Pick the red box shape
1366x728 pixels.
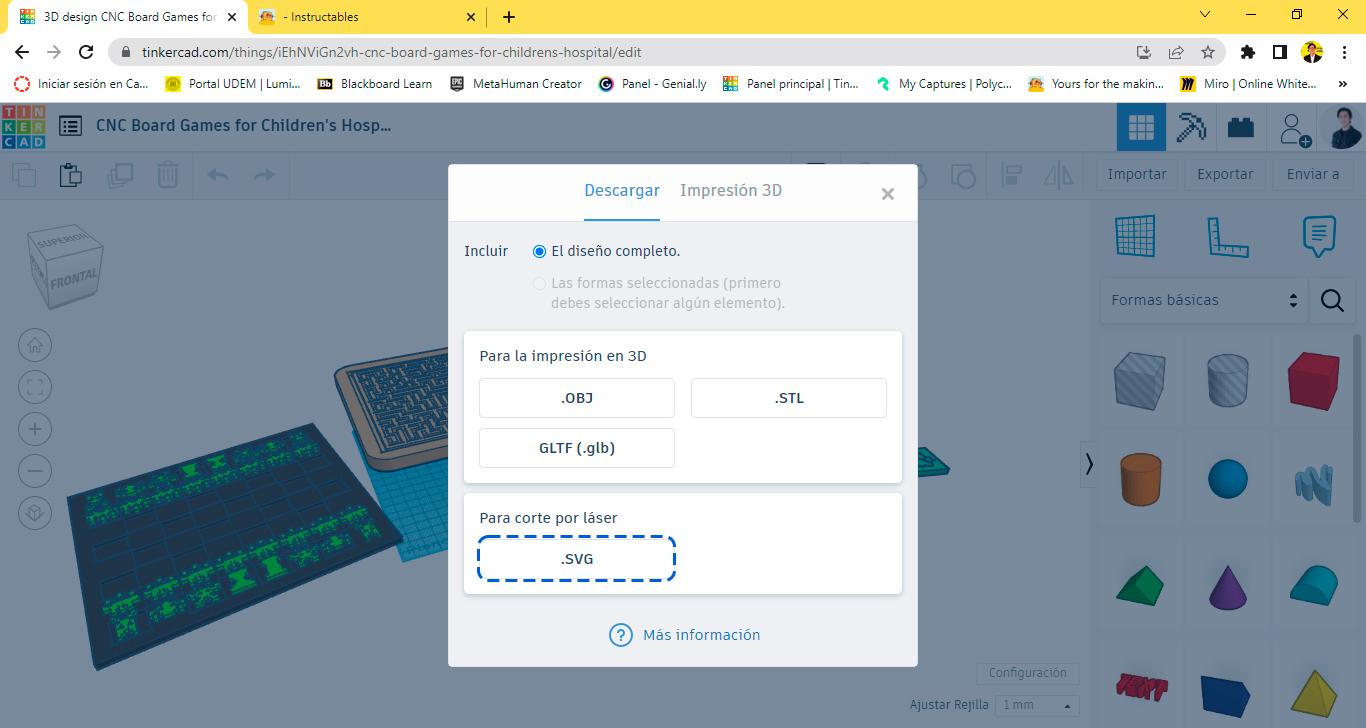tap(1313, 380)
